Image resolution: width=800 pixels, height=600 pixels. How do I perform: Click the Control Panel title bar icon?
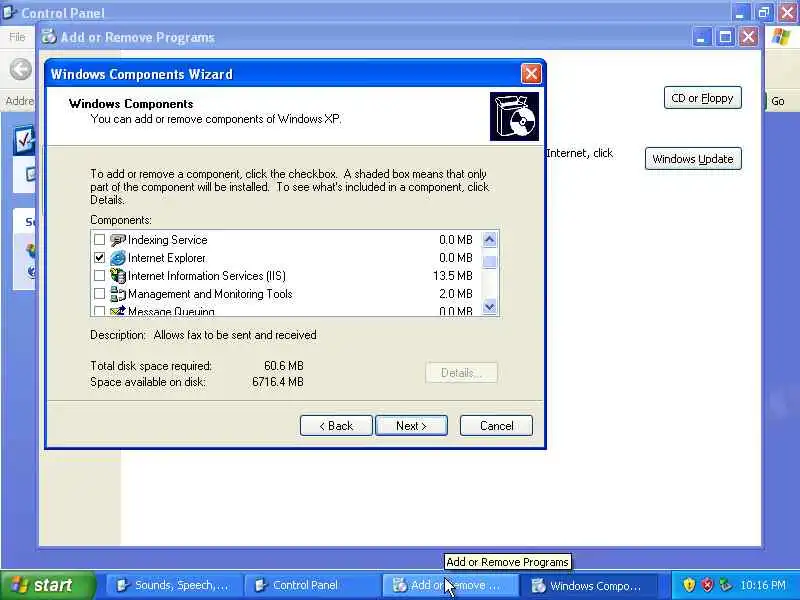click(x=9, y=12)
